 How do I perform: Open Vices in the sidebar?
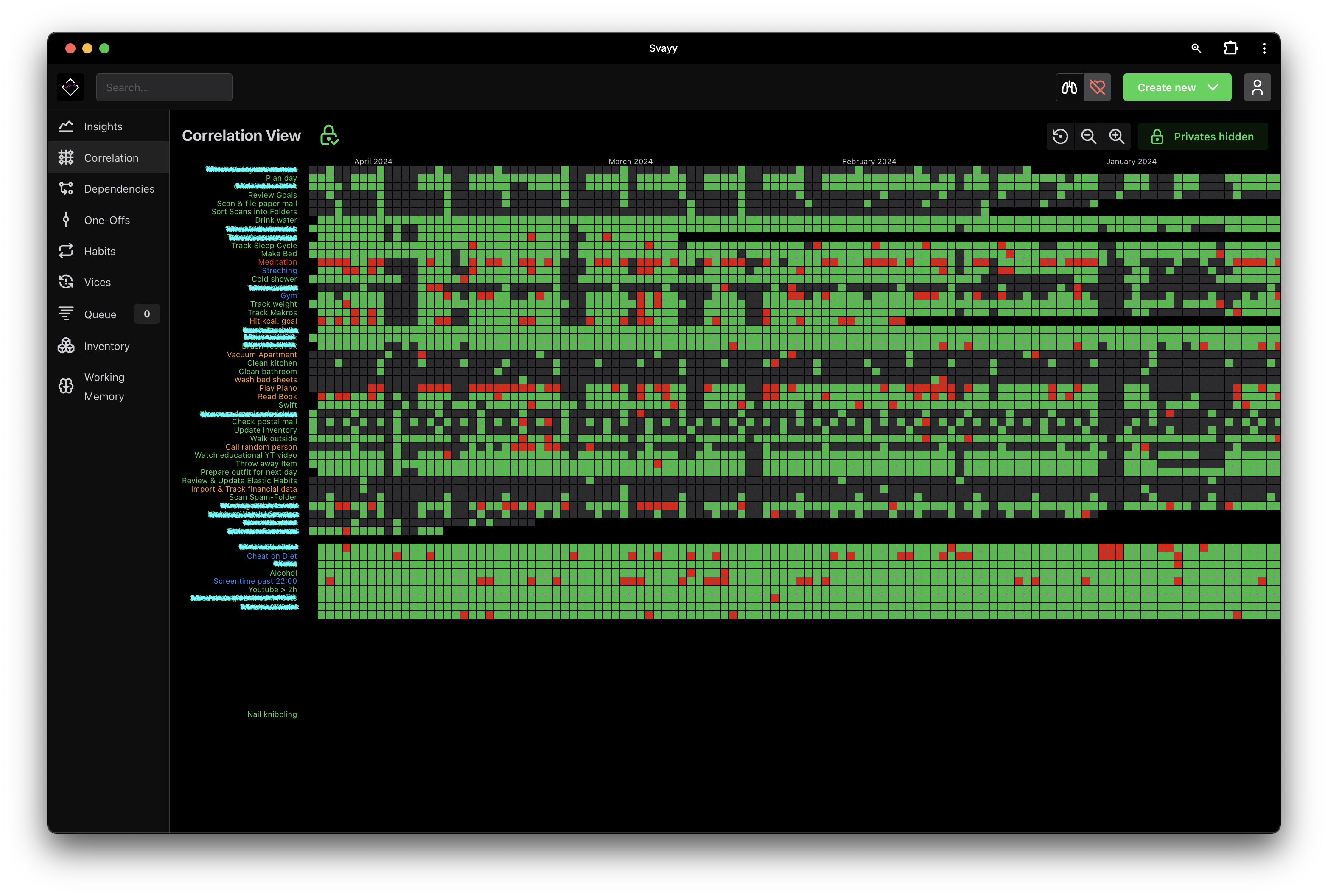tap(109, 282)
